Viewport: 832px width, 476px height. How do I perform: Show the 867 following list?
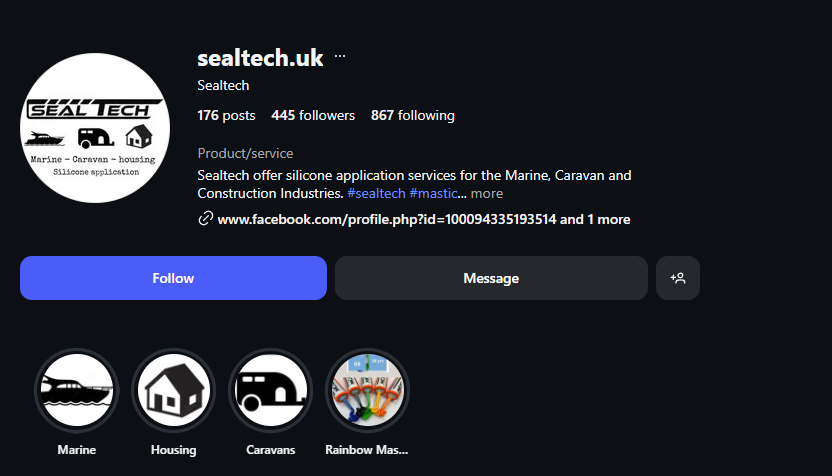(412, 115)
